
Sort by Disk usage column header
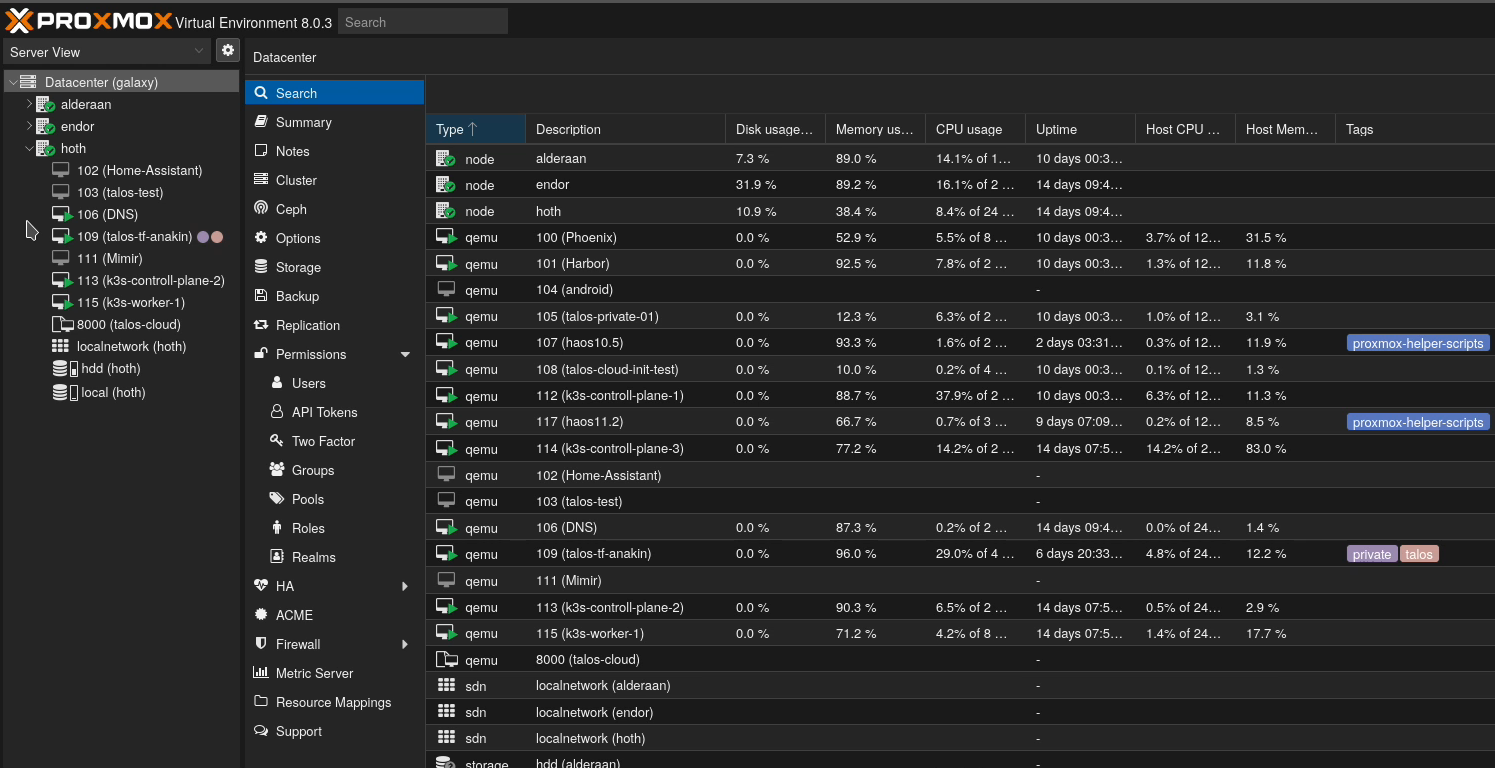point(775,129)
